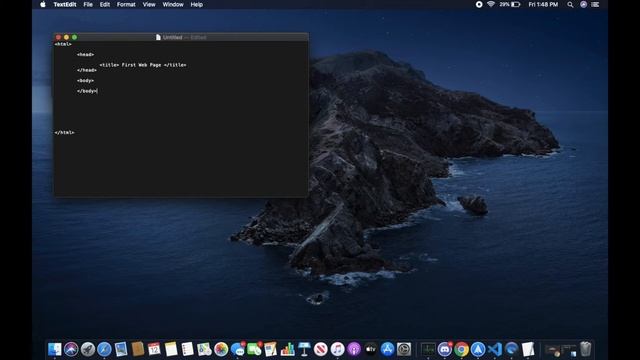Open Podcasts from the Dock
The width and height of the screenshot is (640, 360).
click(x=354, y=349)
